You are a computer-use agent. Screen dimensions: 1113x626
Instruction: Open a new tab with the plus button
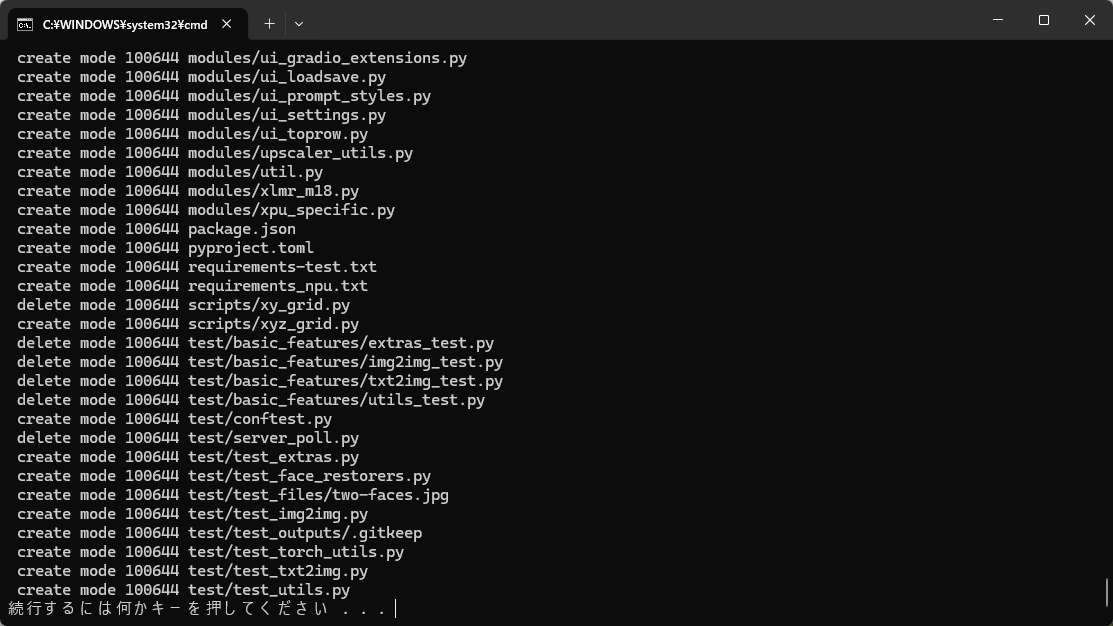pyautogui.click(x=269, y=24)
